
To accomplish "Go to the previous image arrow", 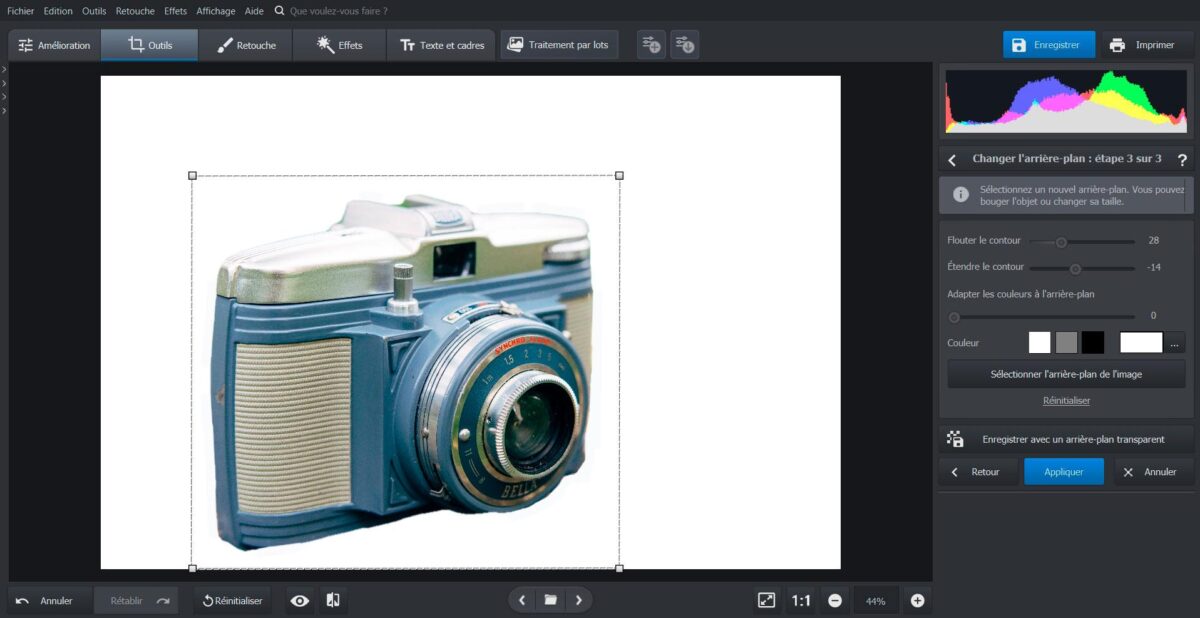I will (x=522, y=600).
